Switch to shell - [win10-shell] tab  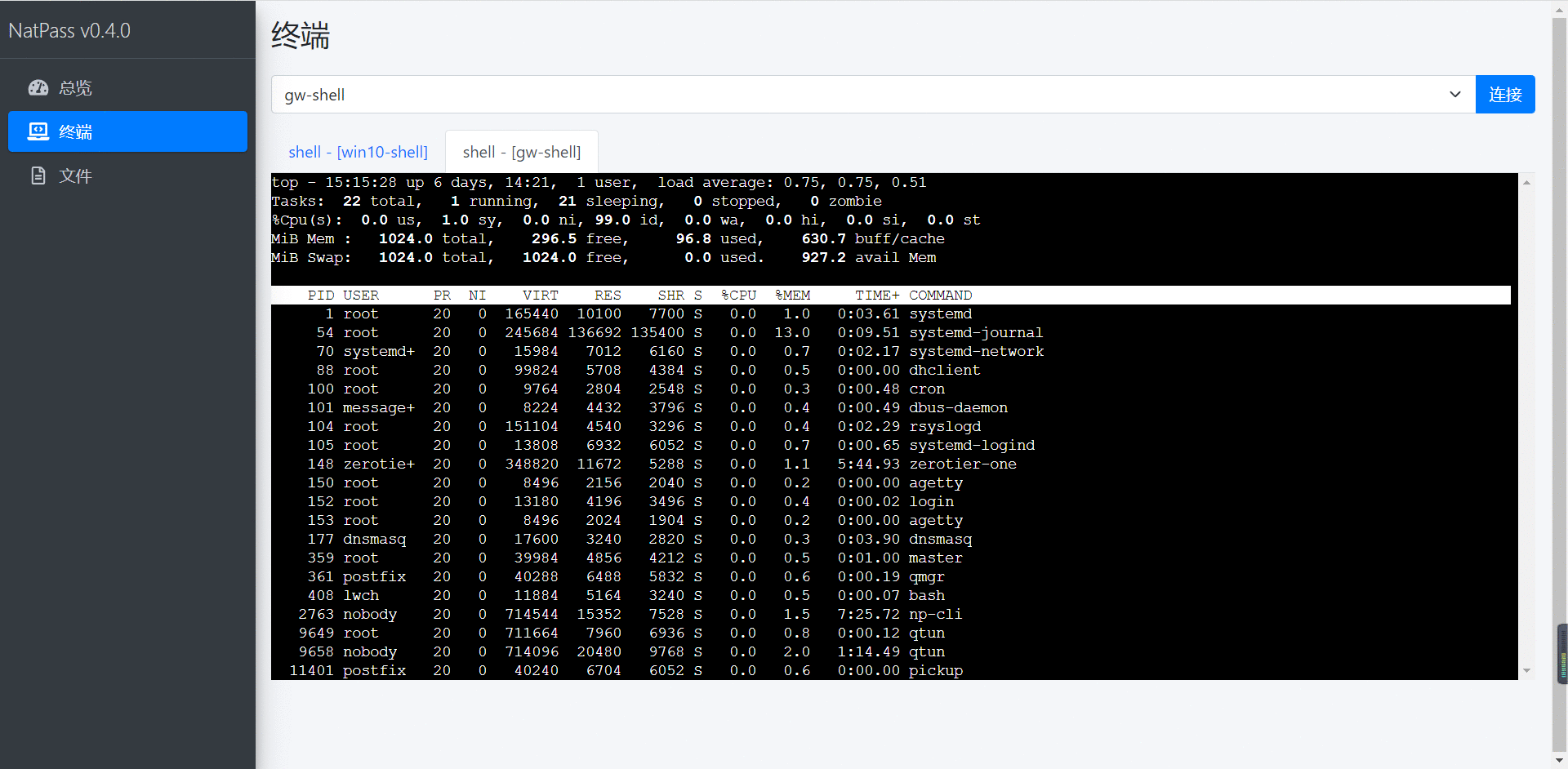pos(358,152)
